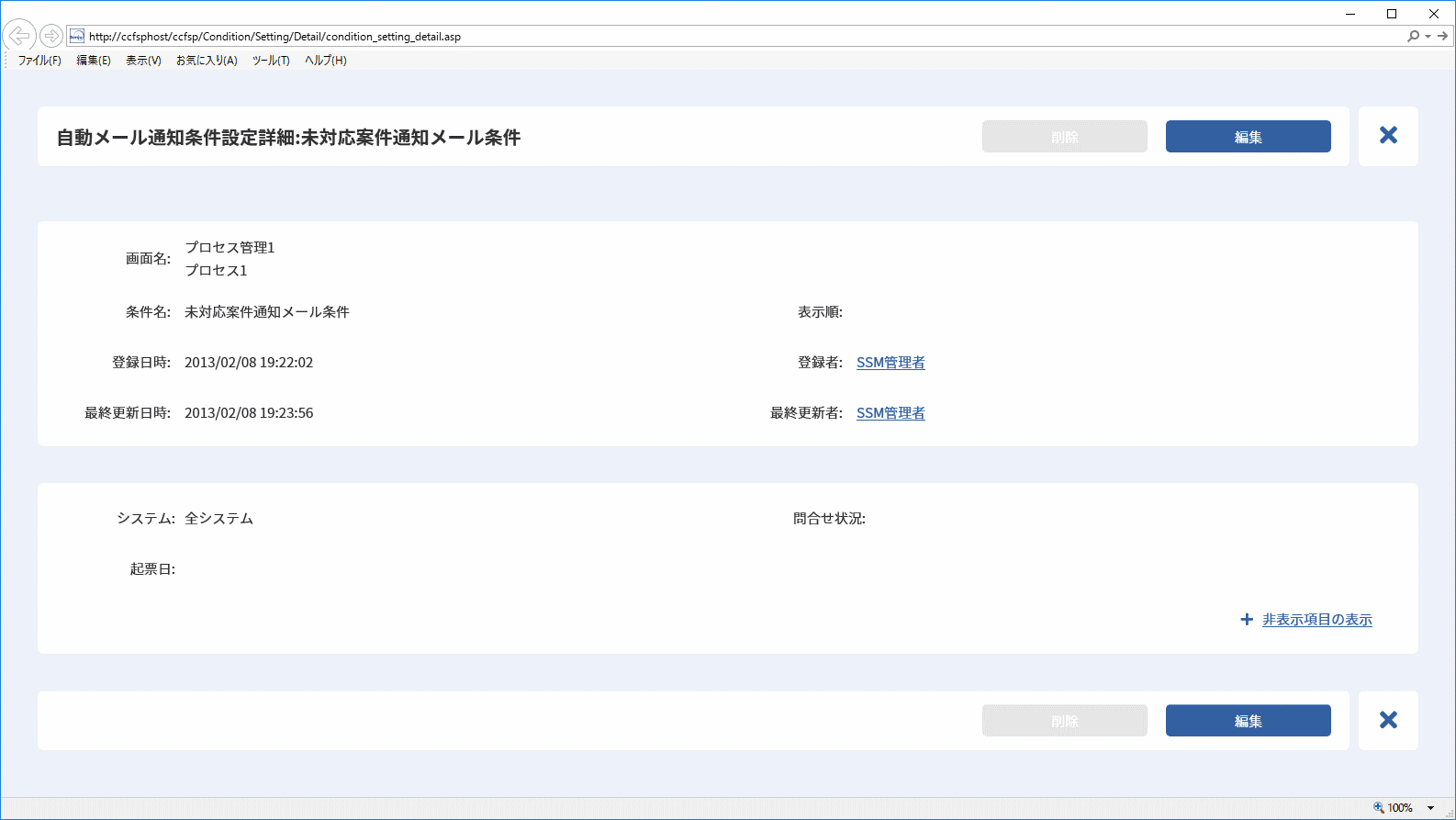Viewport: 1456px width, 820px height.
Task: Close the detail page with the title-bar X icon
Action: tap(1388, 136)
